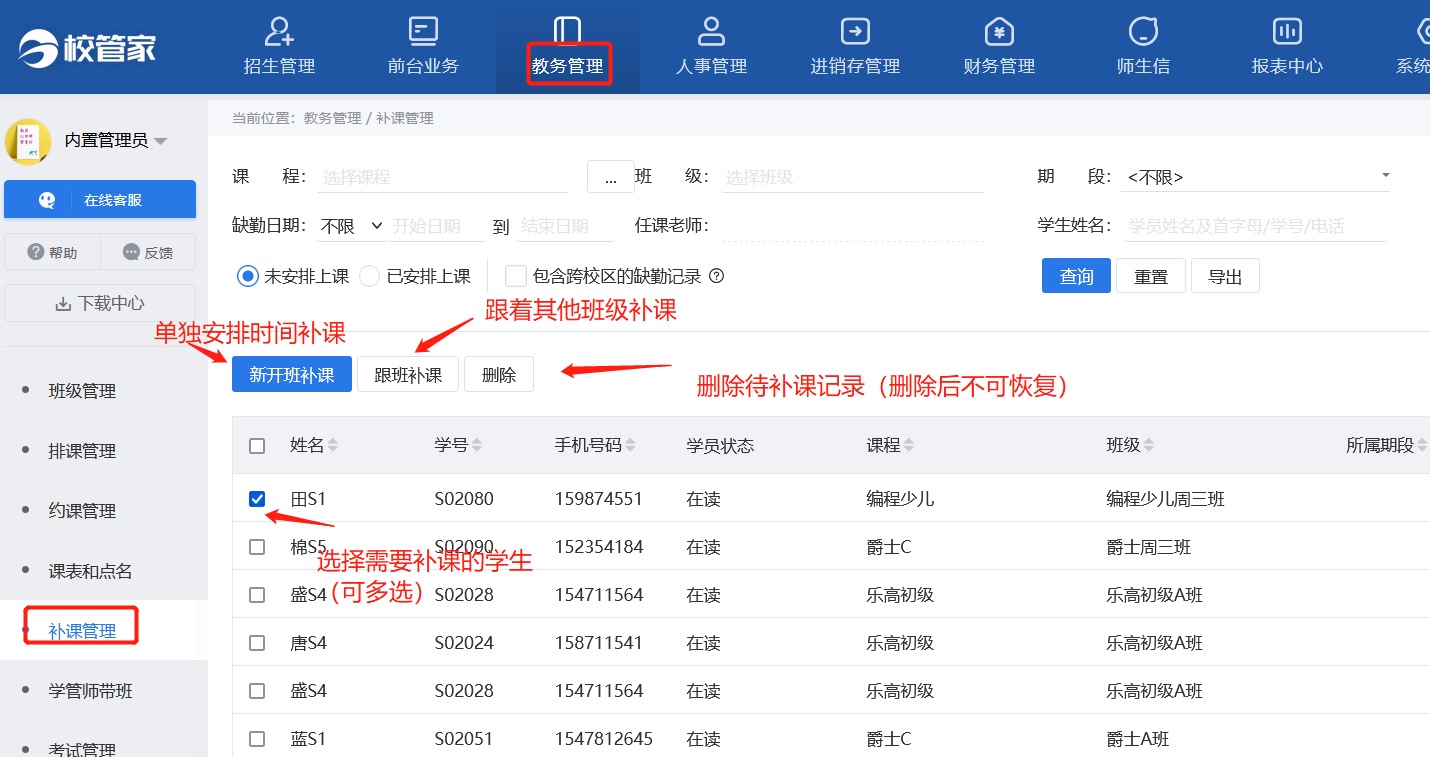Check the 唐S4 row checkbox

[257, 643]
